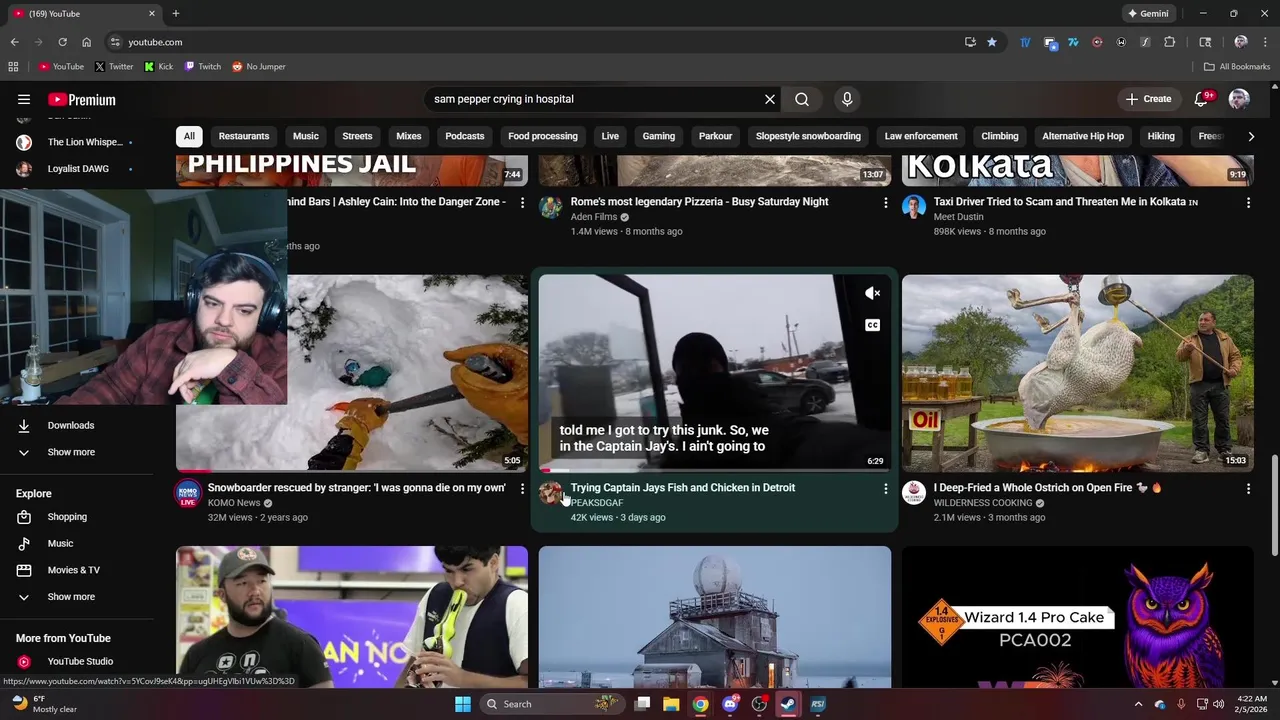Open the WILDERNESS COOKING channel avatar

coord(914,493)
